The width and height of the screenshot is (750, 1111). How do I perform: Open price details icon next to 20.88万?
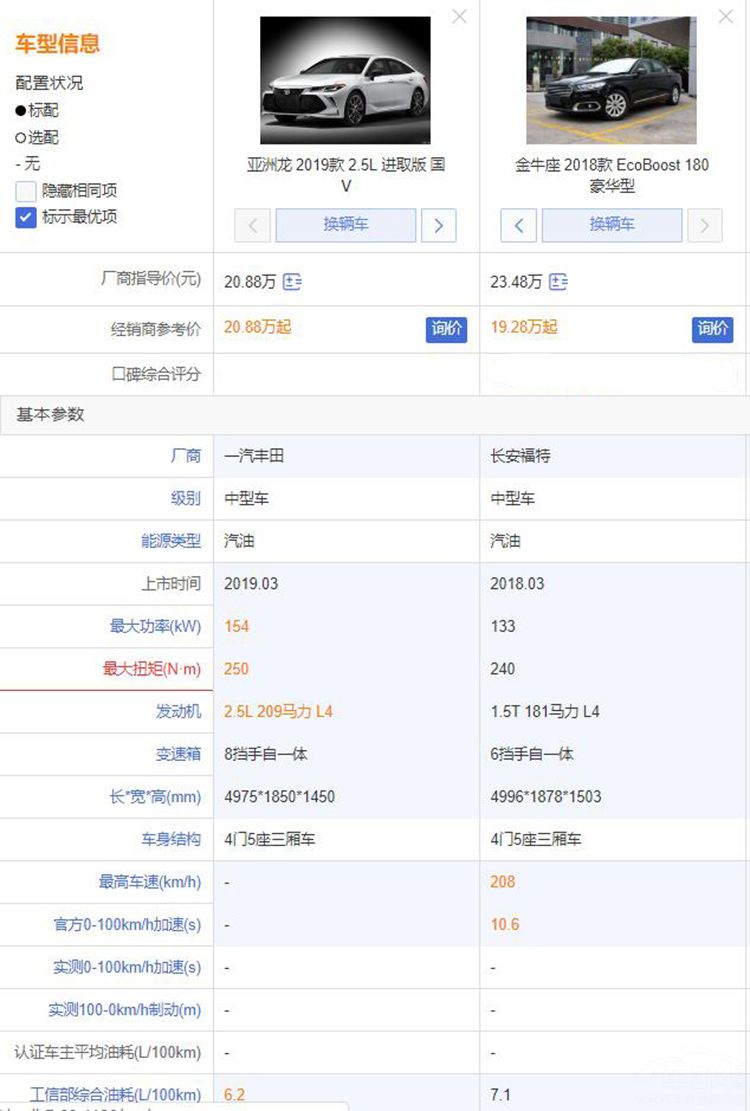pos(292,283)
